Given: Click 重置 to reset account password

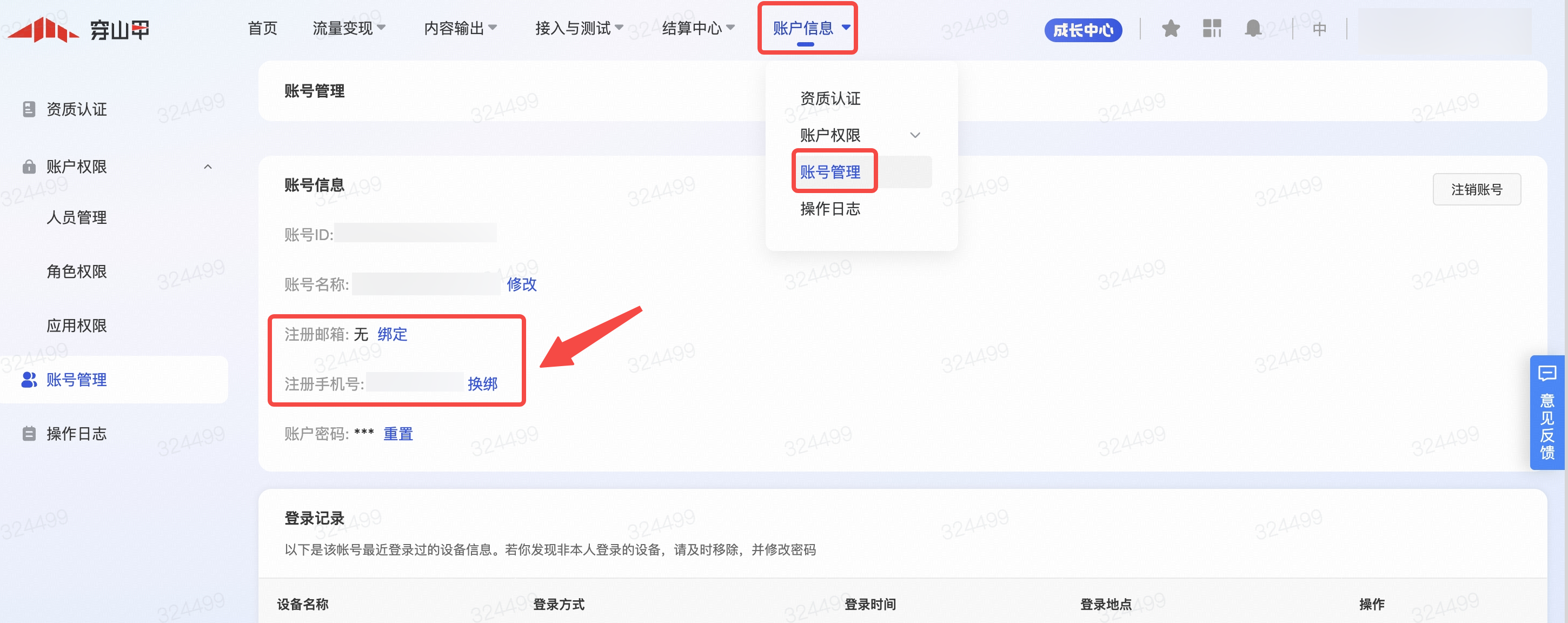Looking at the screenshot, I should tap(398, 434).
